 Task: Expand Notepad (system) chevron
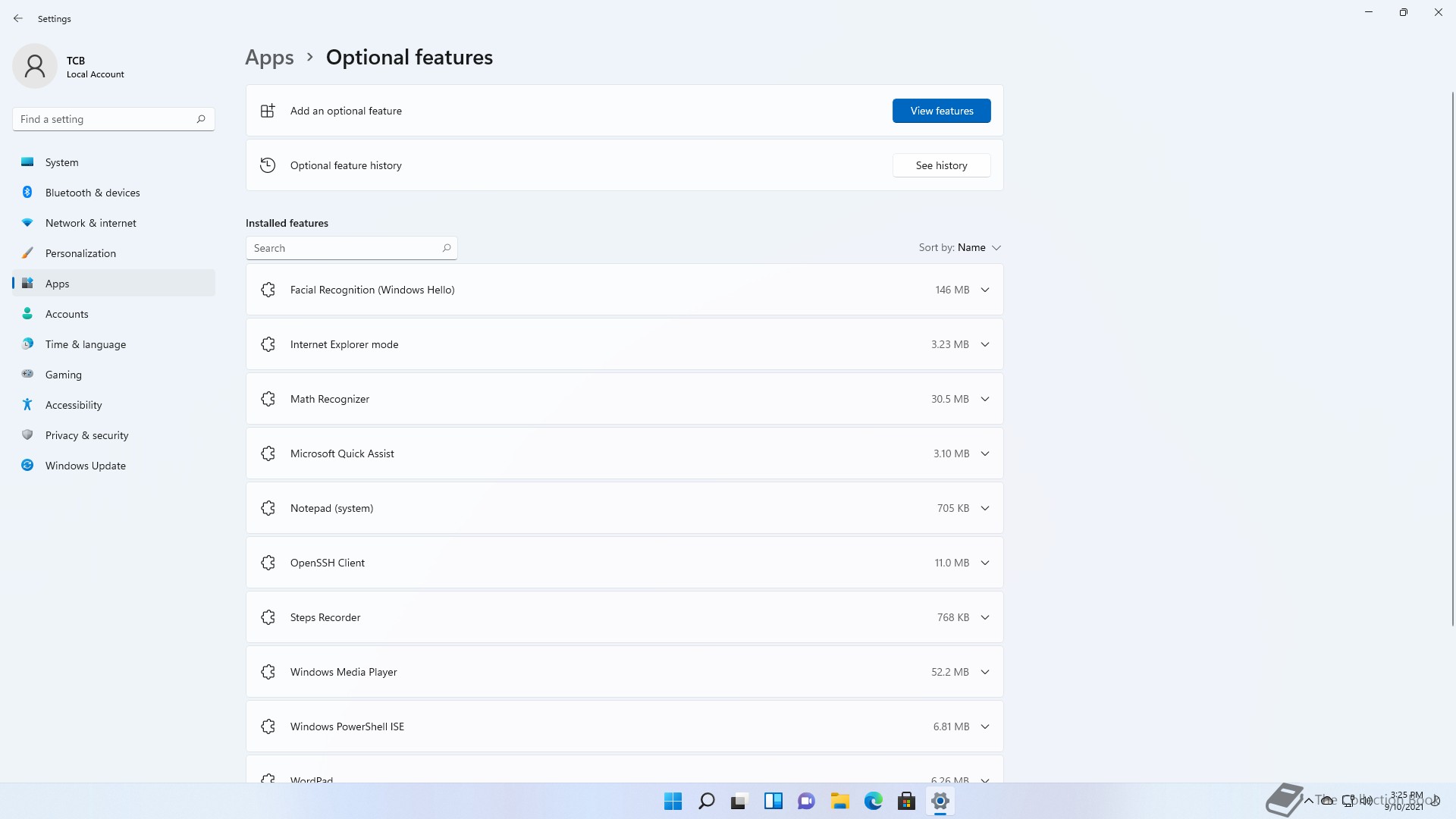click(x=985, y=508)
